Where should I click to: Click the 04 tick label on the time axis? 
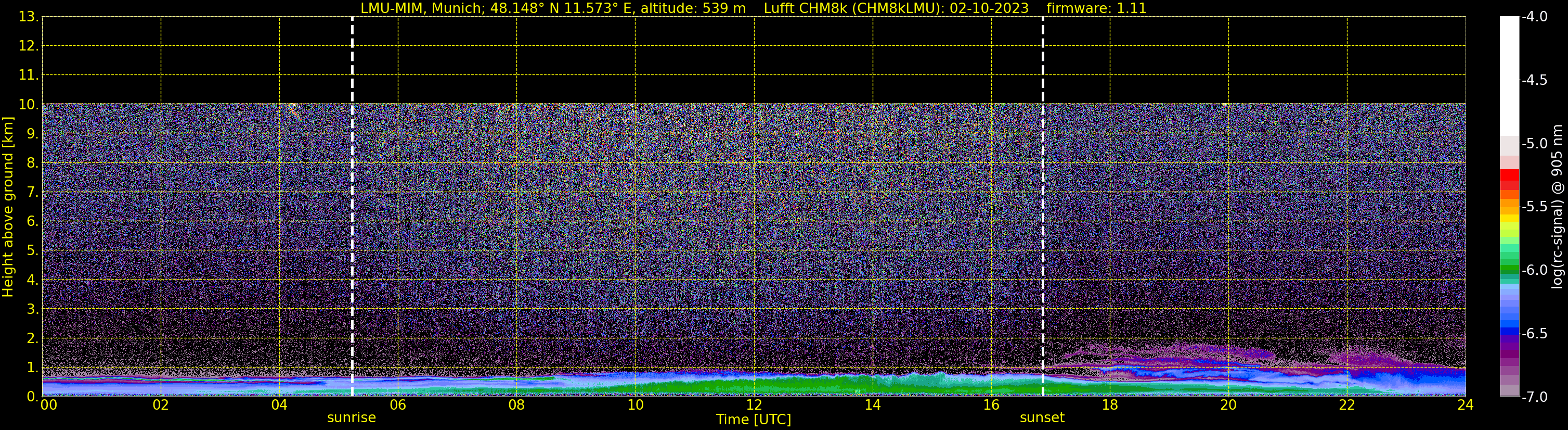[x=279, y=405]
